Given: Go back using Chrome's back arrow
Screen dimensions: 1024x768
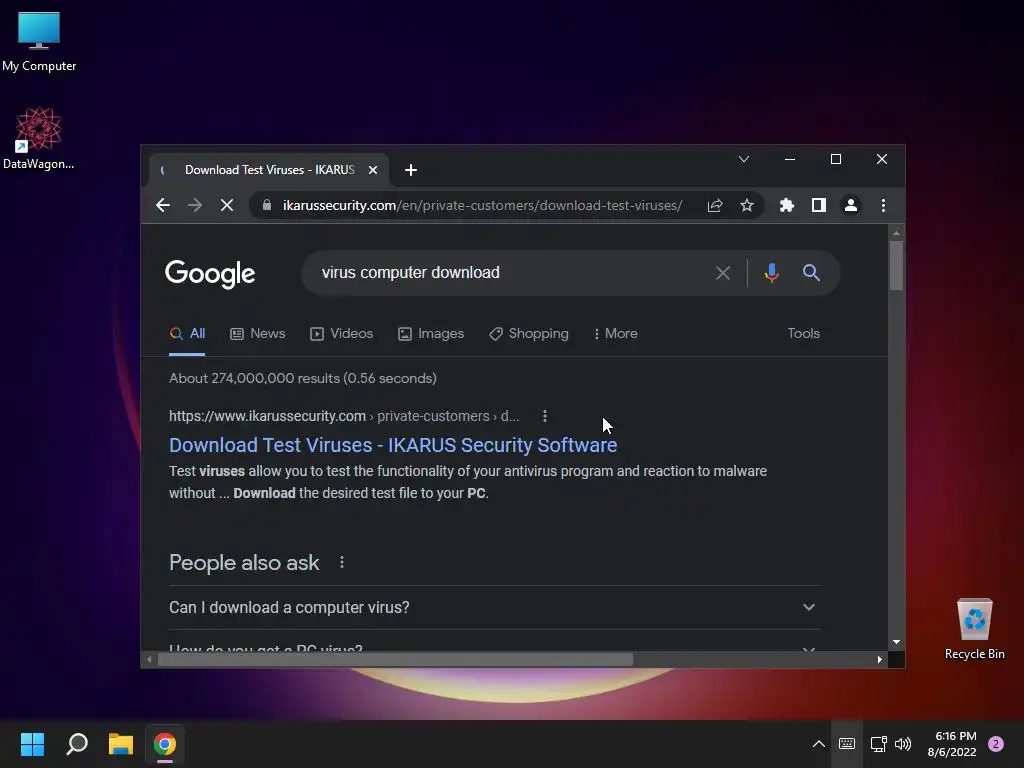Looking at the screenshot, I should point(163,205).
